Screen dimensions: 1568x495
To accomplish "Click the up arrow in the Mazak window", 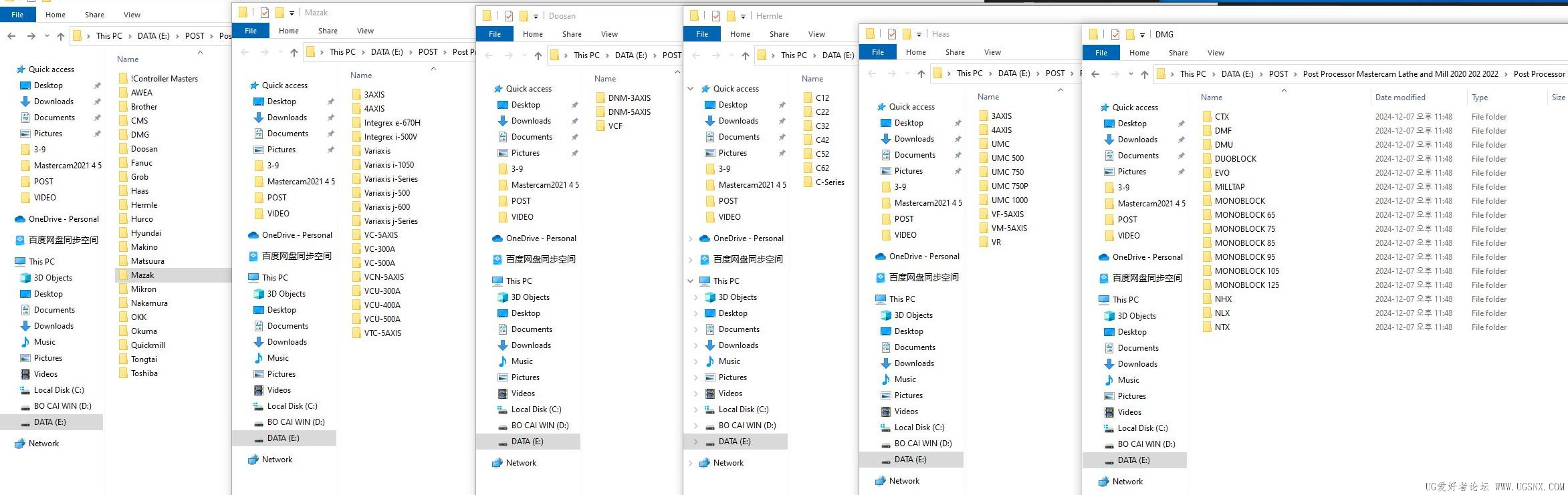I will [294, 52].
